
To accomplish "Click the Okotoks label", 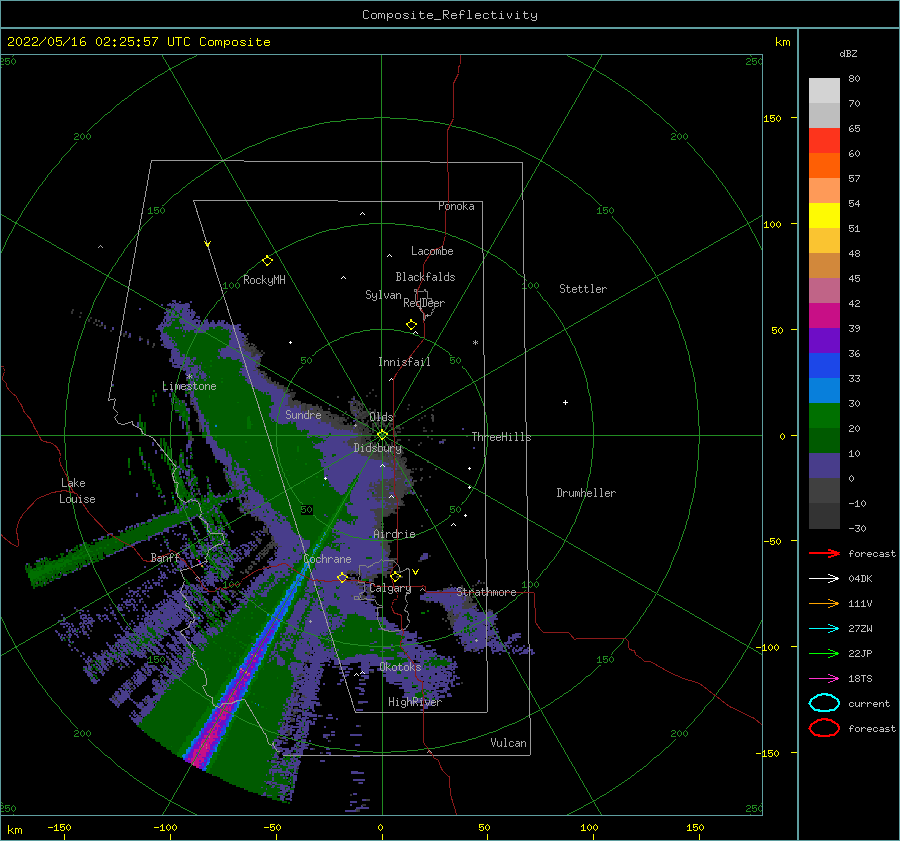I will [400, 667].
